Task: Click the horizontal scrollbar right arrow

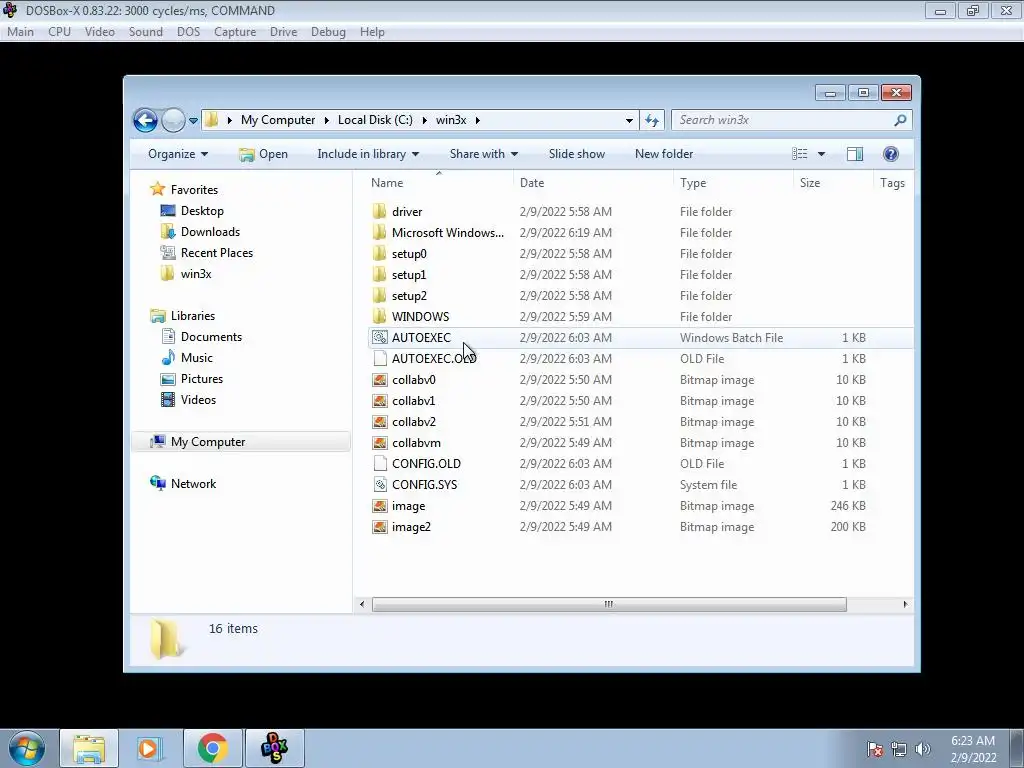Action: [x=905, y=604]
